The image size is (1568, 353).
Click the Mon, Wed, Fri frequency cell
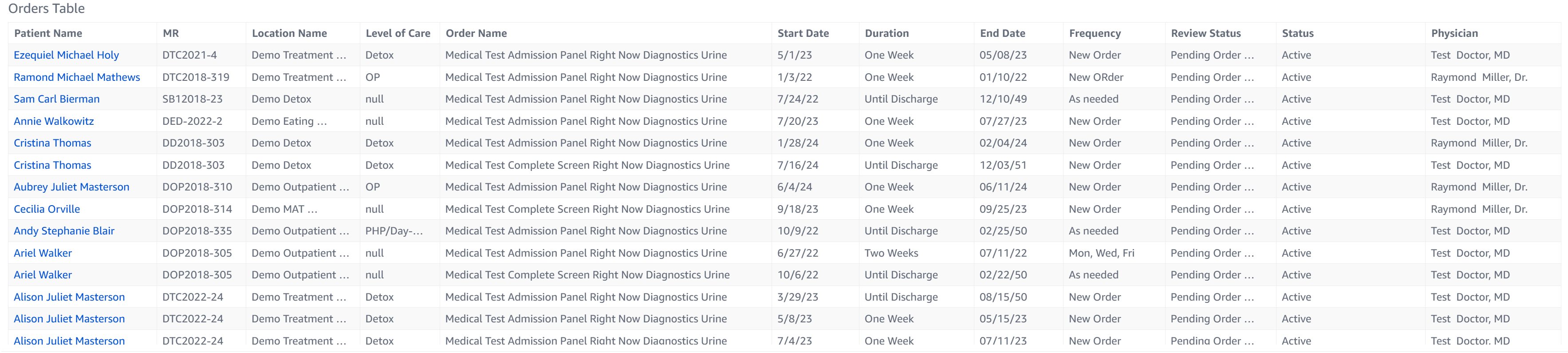1101,253
